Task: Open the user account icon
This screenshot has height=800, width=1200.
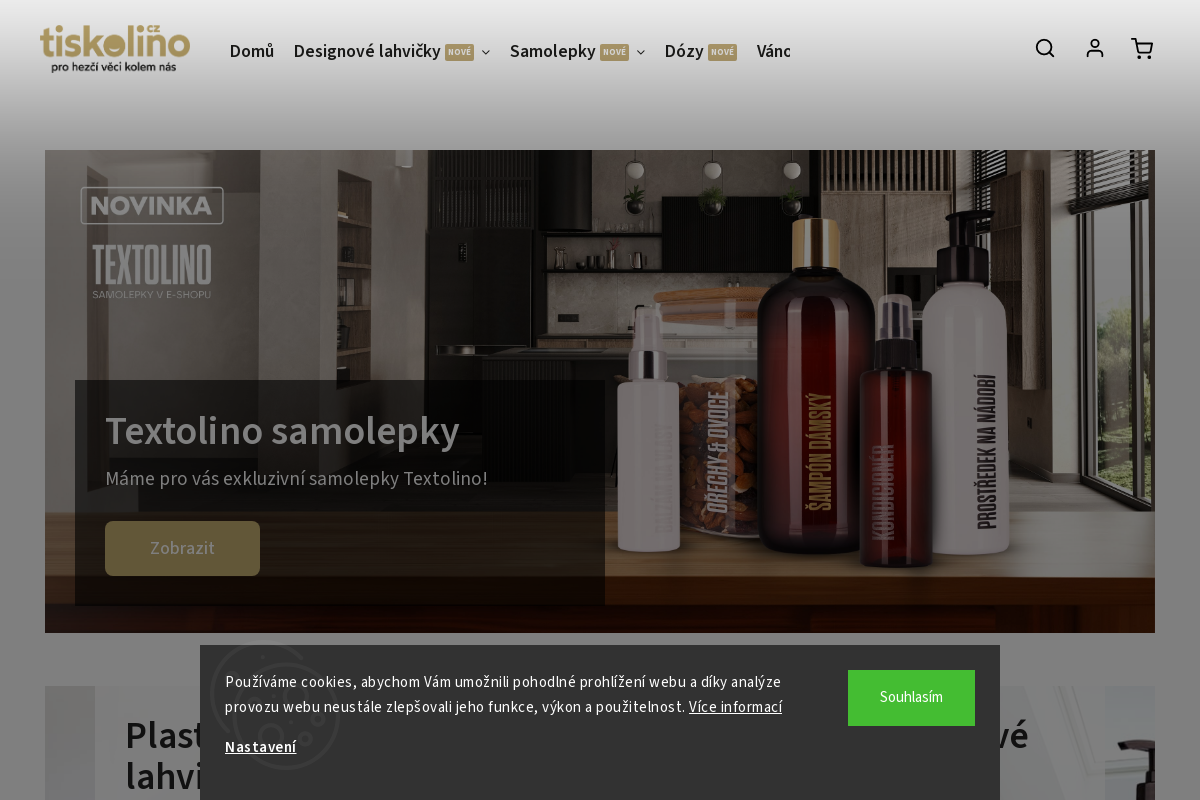Action: [1095, 48]
